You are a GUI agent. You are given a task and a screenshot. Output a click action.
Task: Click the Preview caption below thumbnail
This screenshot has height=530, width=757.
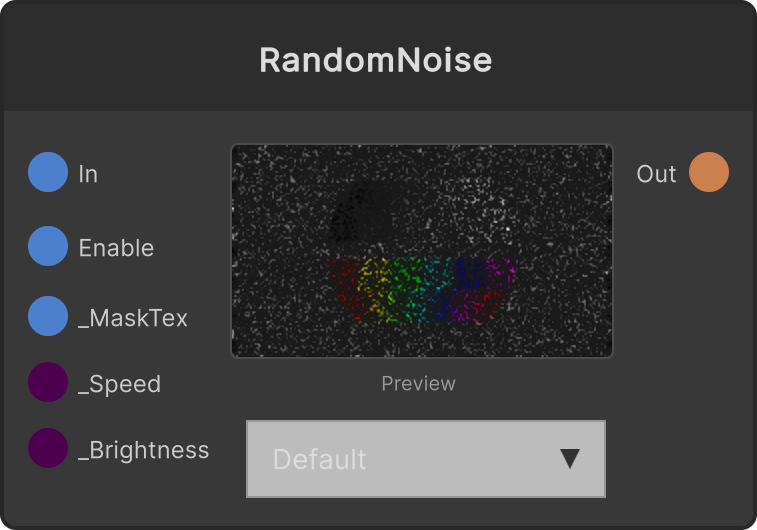419,384
